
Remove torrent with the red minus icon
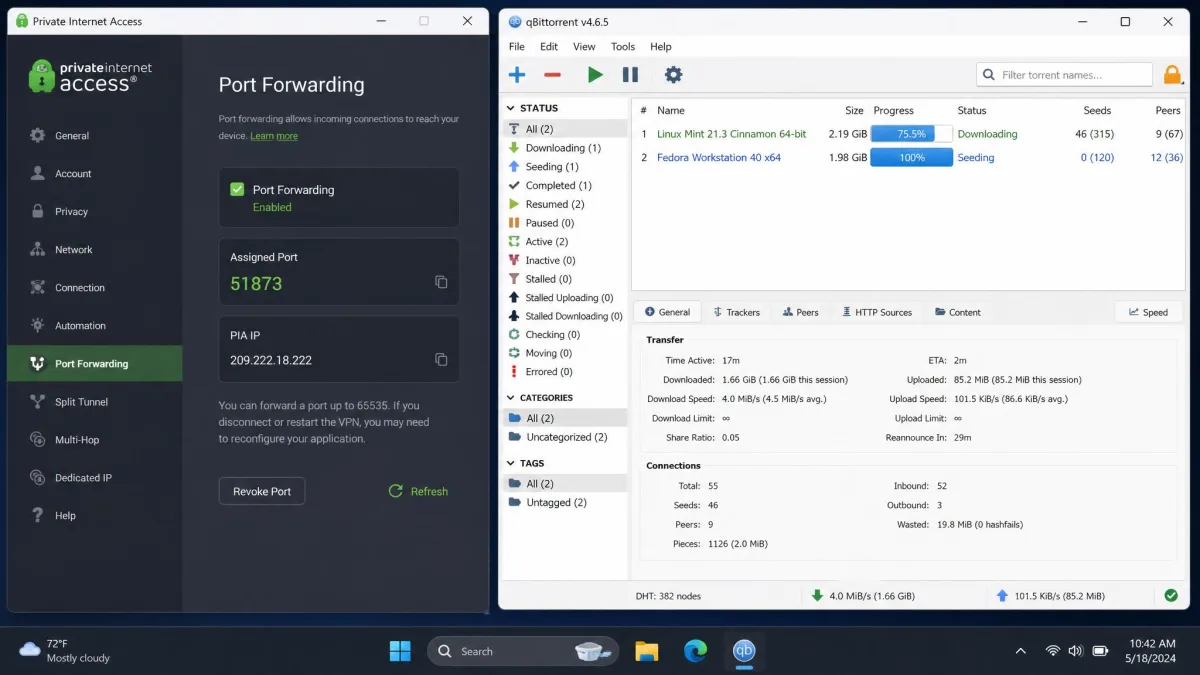(x=552, y=75)
